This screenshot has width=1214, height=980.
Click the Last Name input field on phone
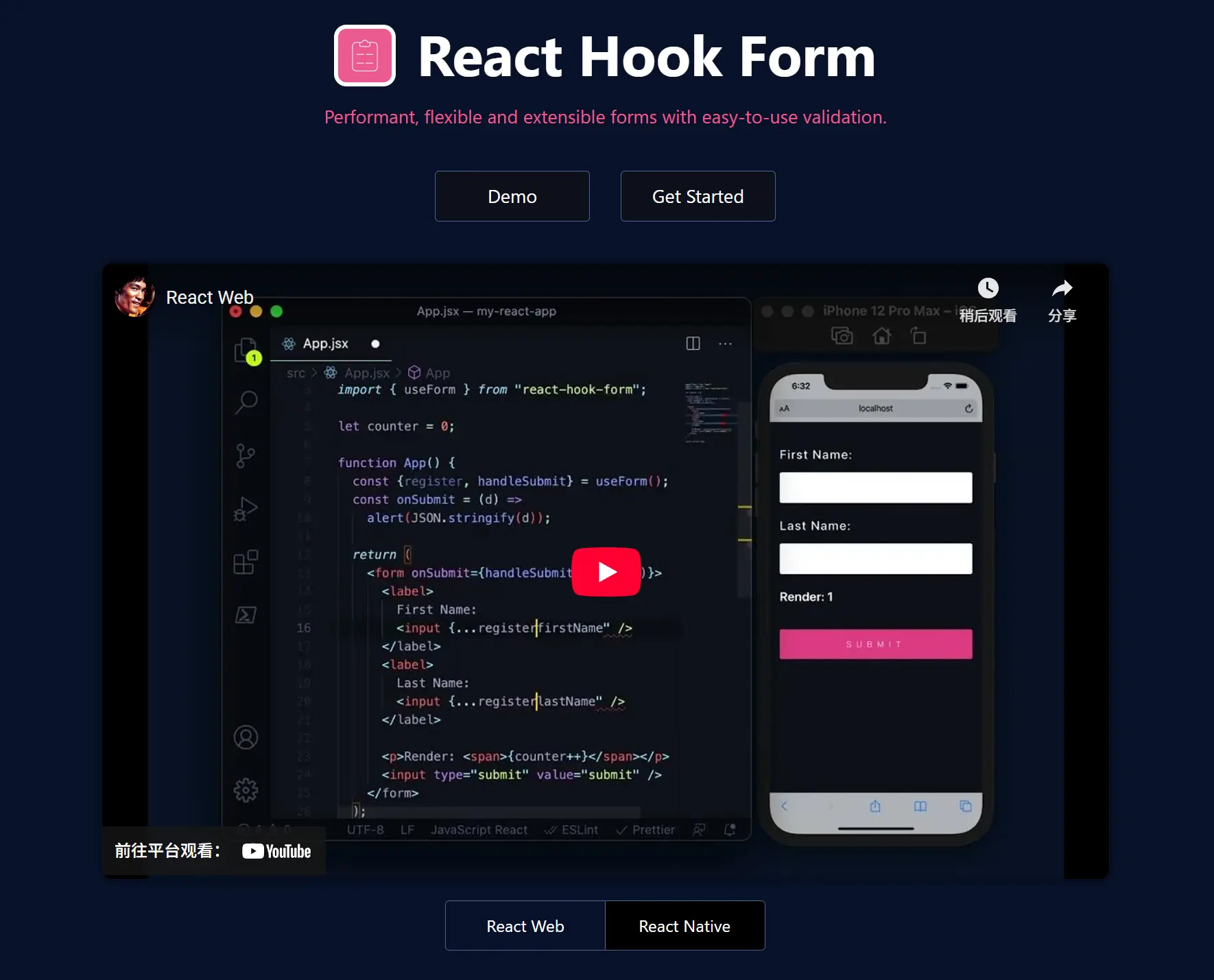(876, 559)
